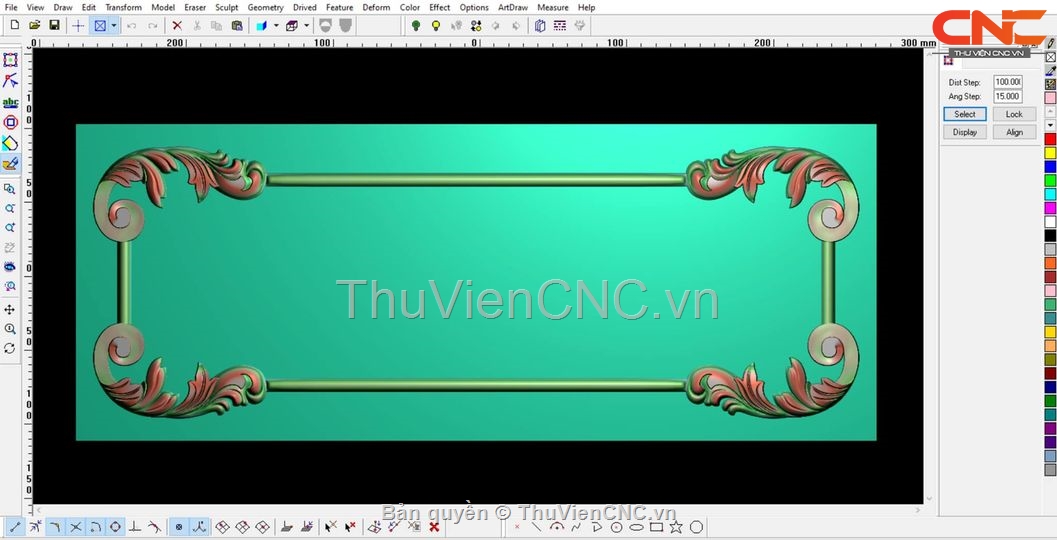Pick the red color swatch
Screen dimensions: 1057x540
1050,139
